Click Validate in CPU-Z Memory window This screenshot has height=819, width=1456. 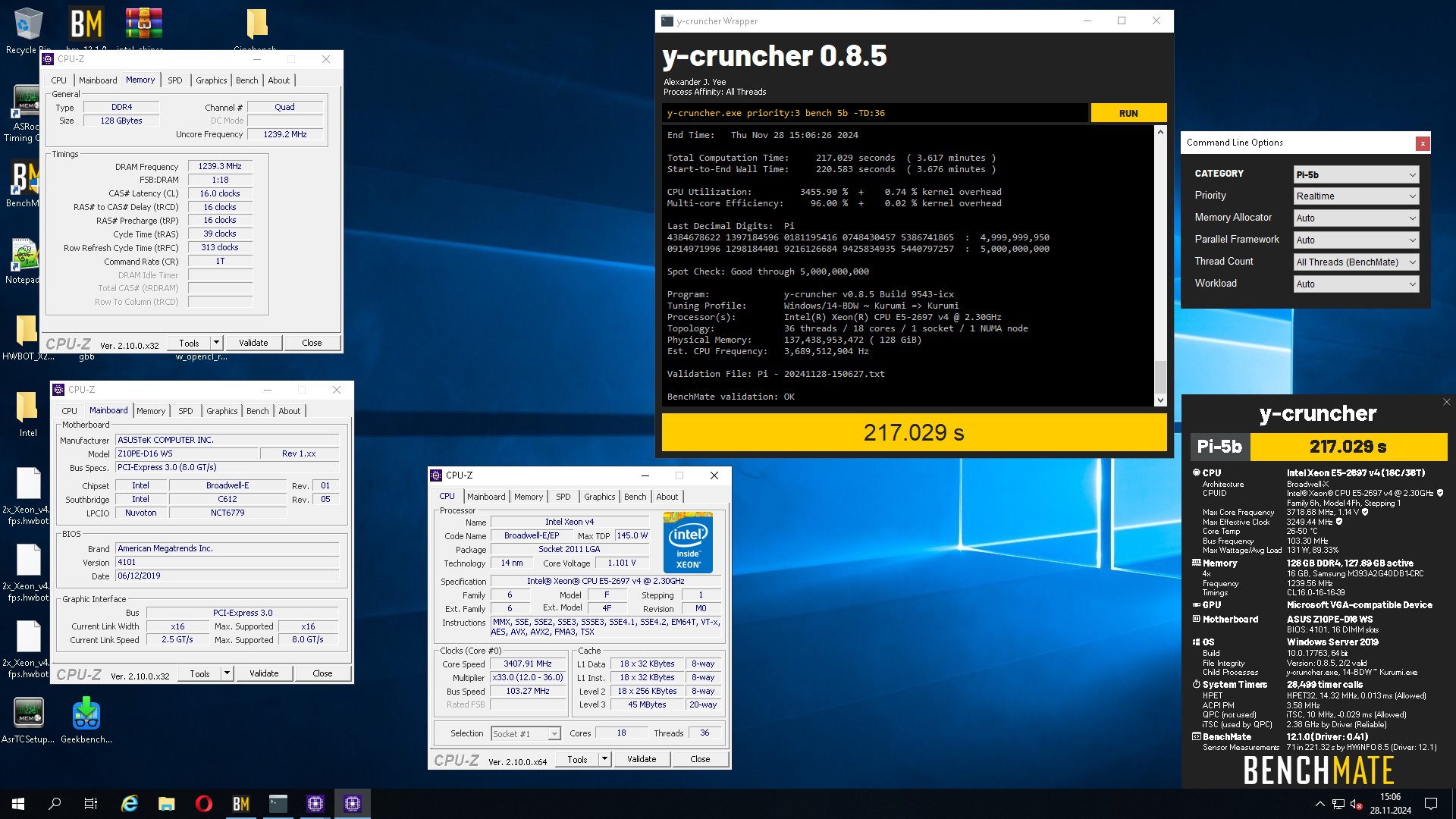point(253,343)
